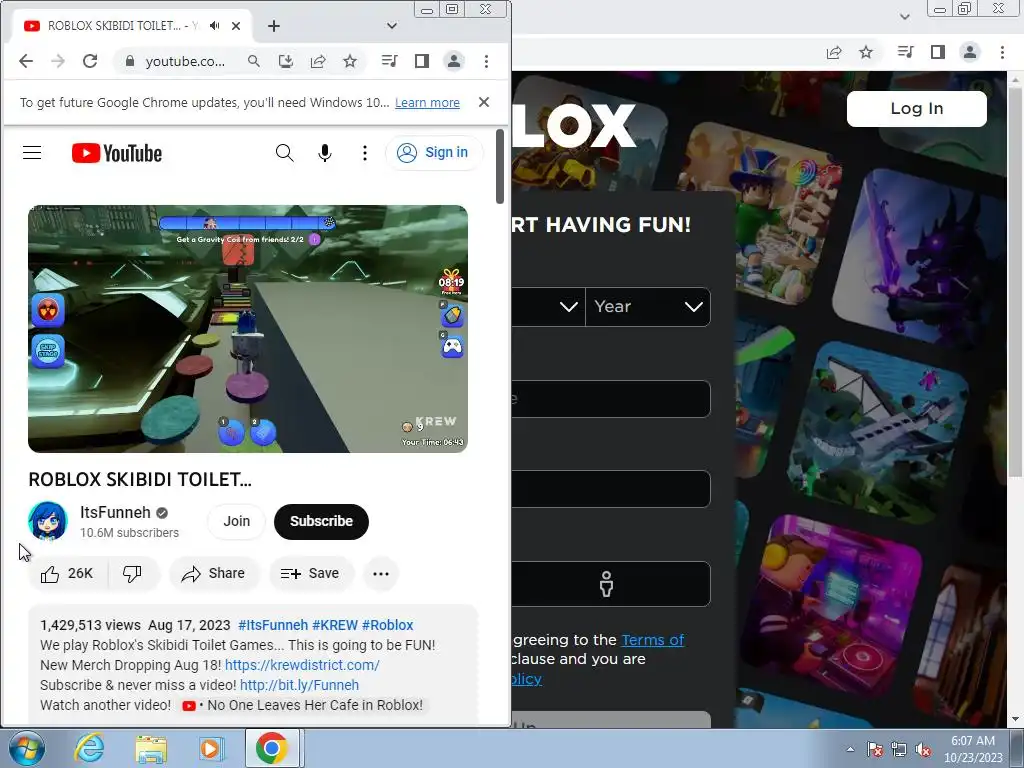Open the Chrome three-dot menu in YouTube window
1024x768 pixels.
pos(486,61)
